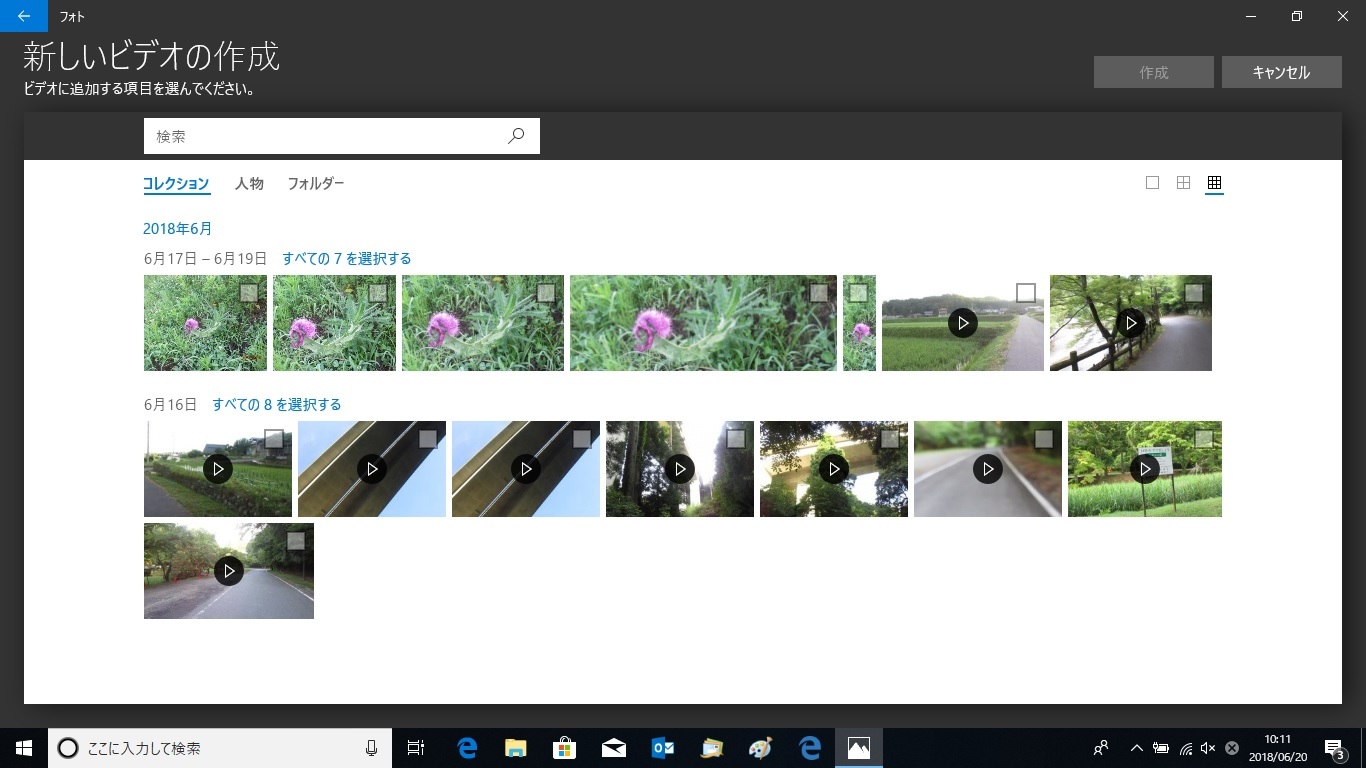Click the muted volume tray icon
This screenshot has width=1366, height=768.
coord(1208,748)
